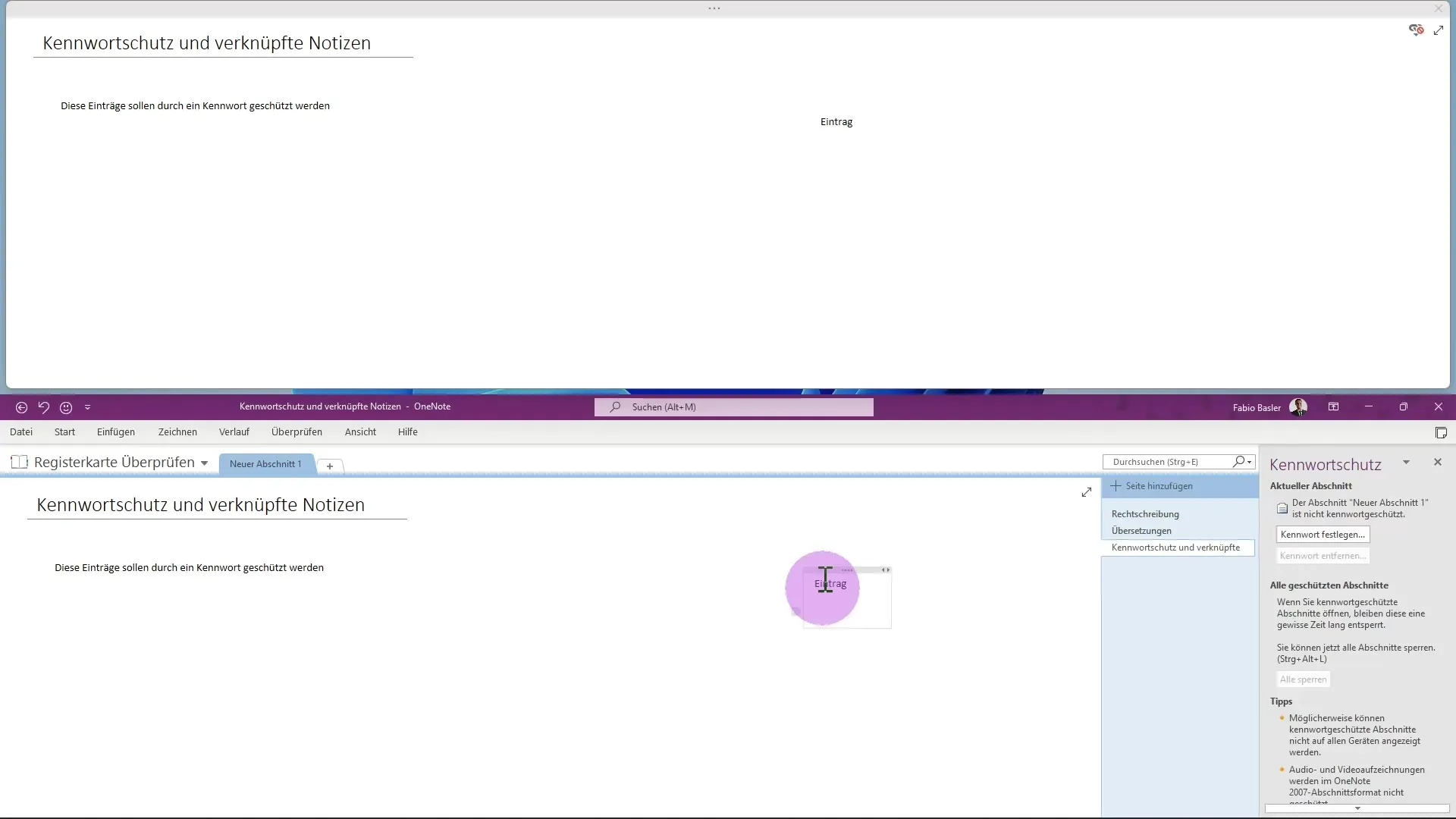Viewport: 1456px width, 819px height.
Task: Open the Quick Access Toolbar customize arrow
Action: (x=87, y=408)
